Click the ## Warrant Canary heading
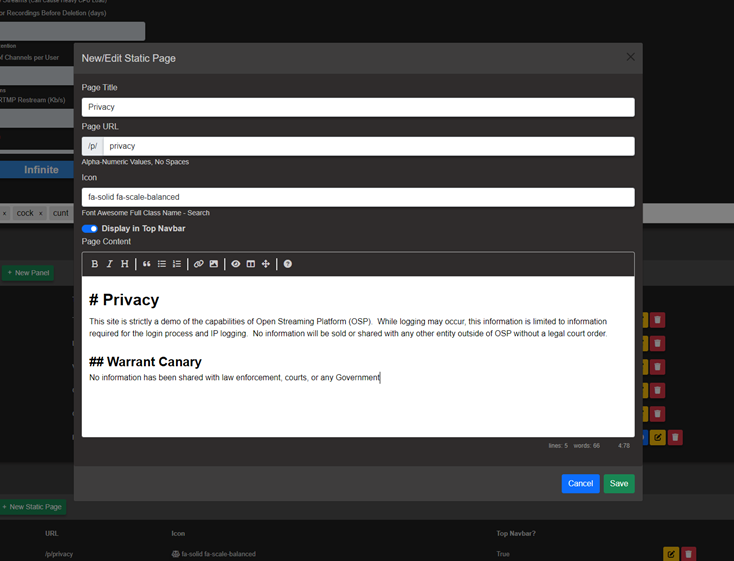 [145, 362]
